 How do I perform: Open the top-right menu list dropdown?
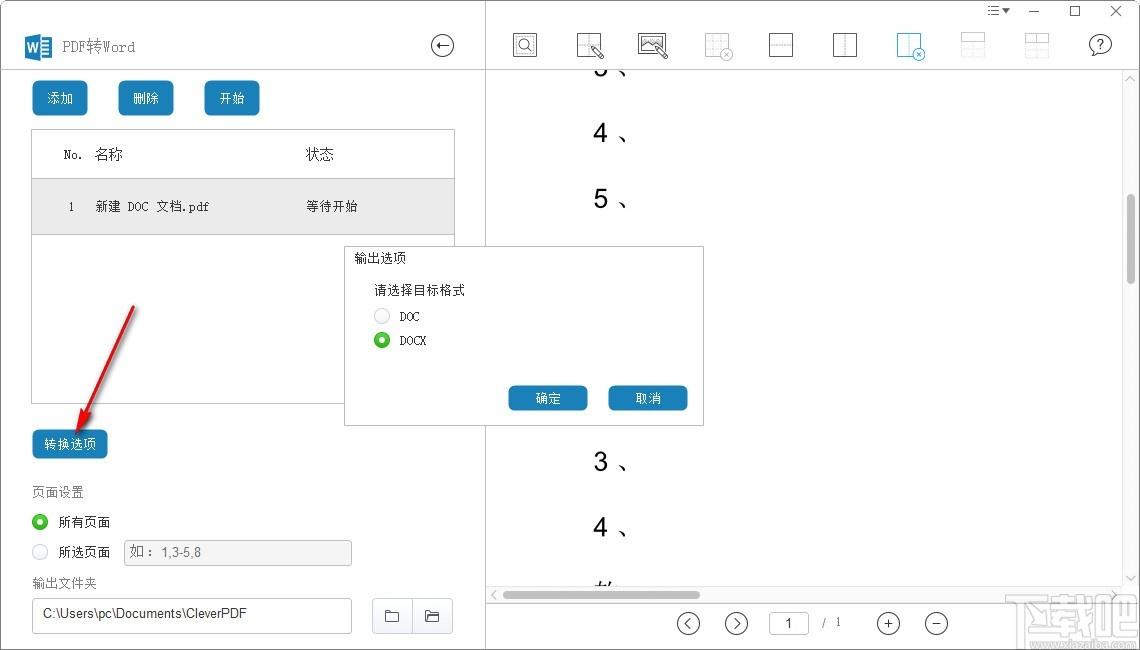pyautogui.click(x=998, y=11)
